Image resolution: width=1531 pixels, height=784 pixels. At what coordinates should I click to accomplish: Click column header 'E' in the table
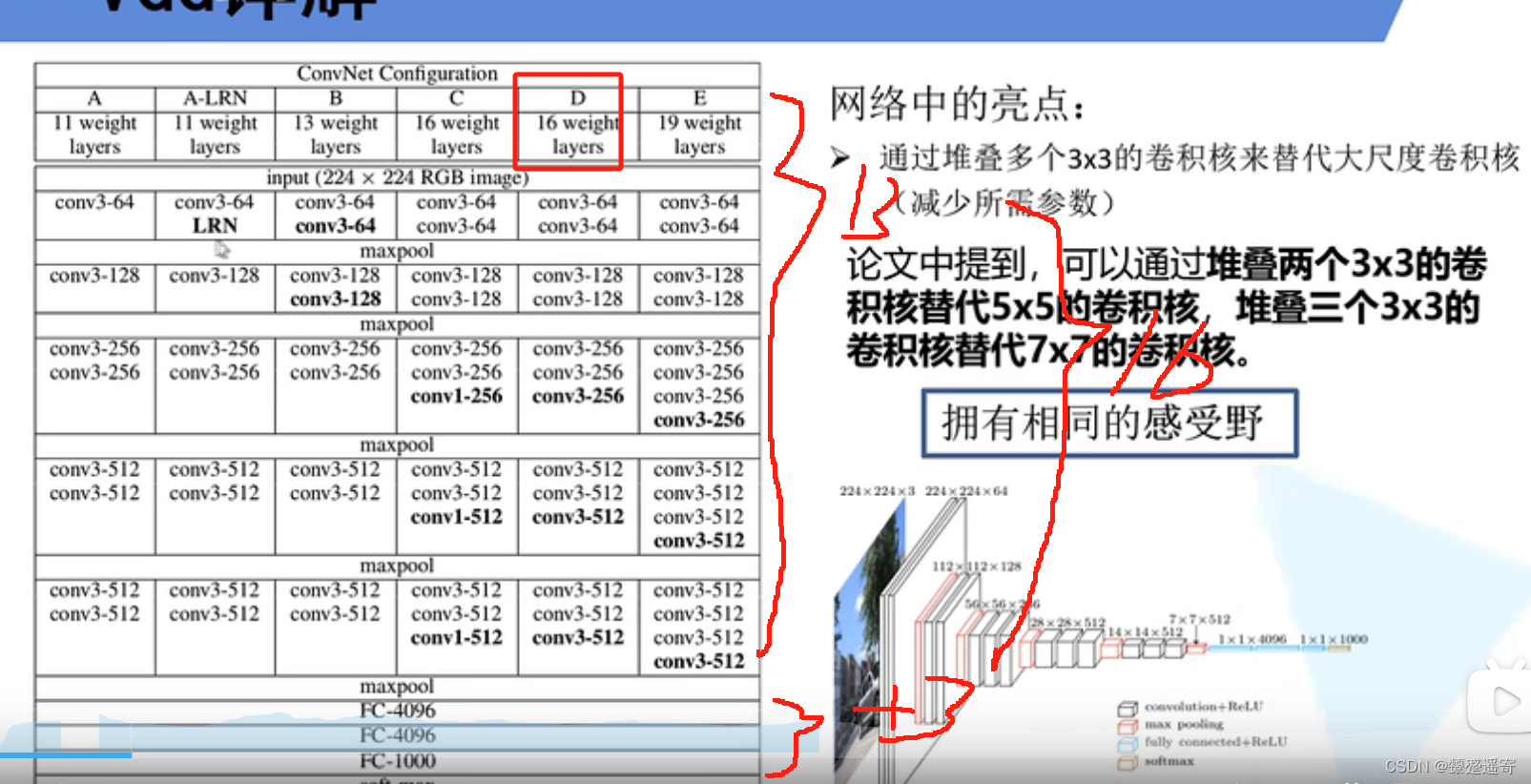pos(699,98)
